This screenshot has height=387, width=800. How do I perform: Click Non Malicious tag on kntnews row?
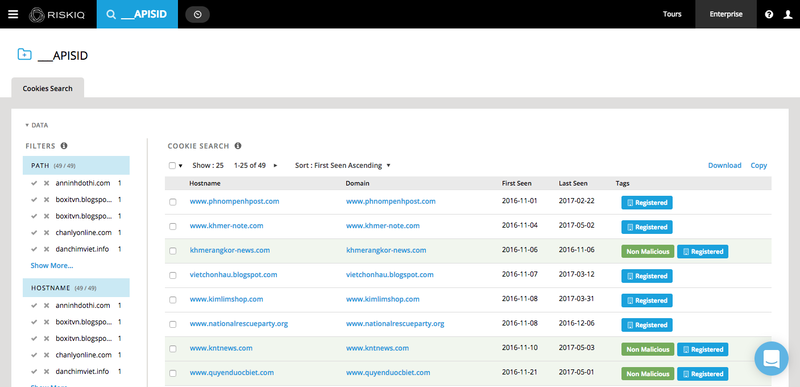[x=647, y=349]
